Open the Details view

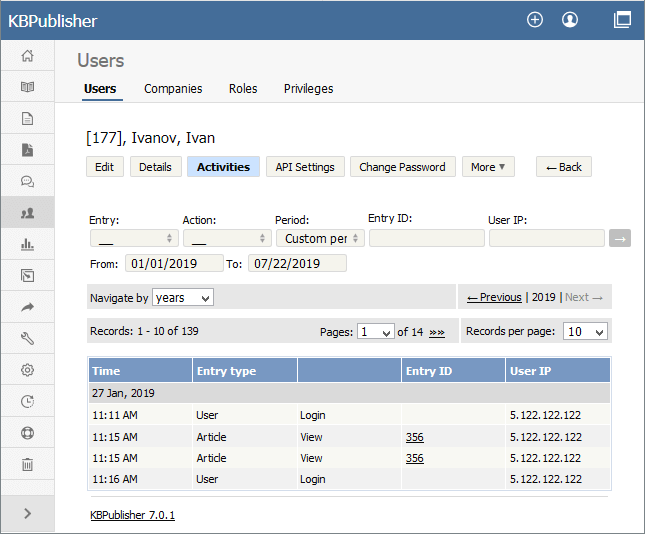pyautogui.click(x=155, y=167)
